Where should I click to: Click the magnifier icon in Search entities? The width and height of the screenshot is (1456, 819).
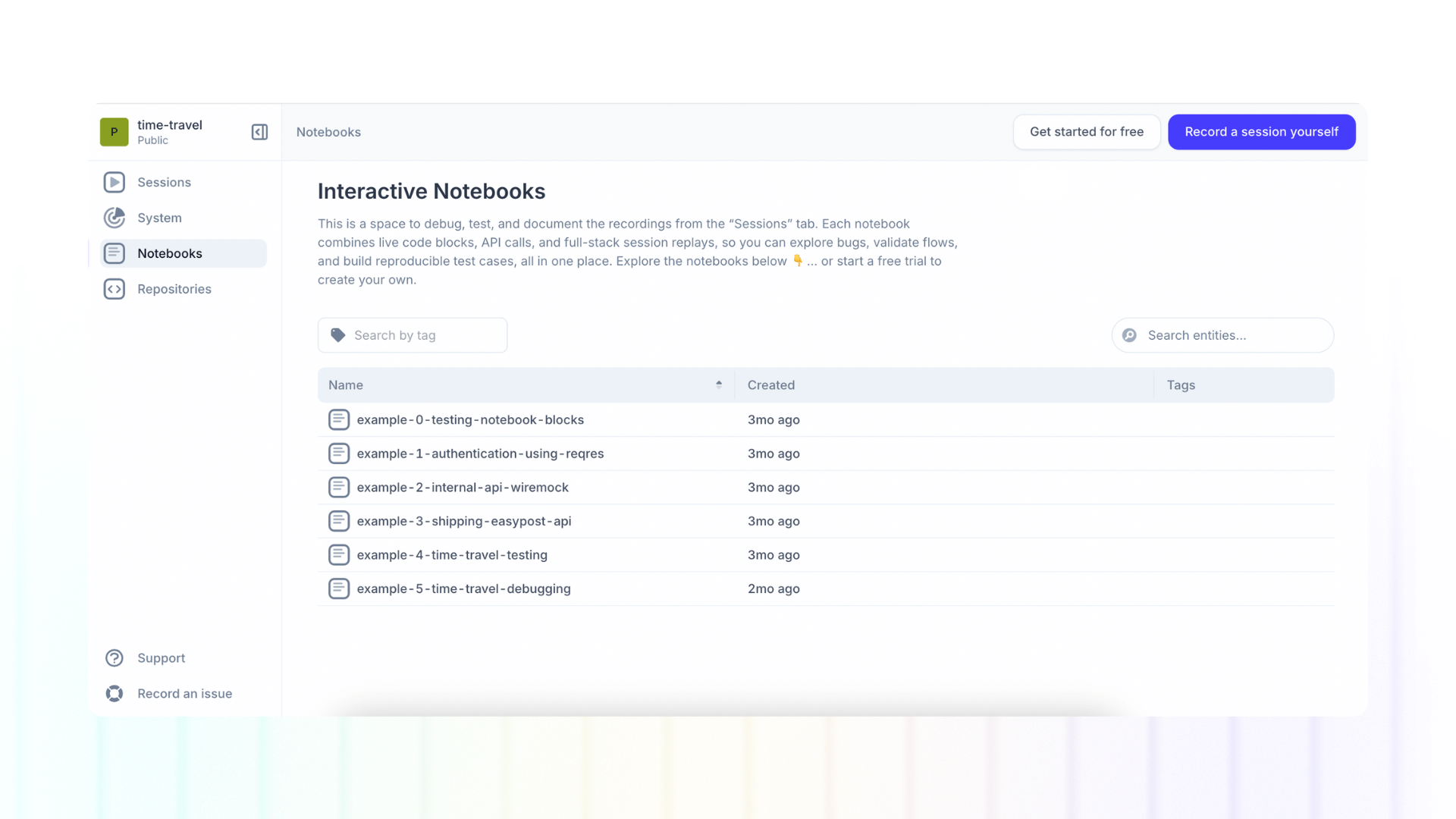pos(1129,334)
